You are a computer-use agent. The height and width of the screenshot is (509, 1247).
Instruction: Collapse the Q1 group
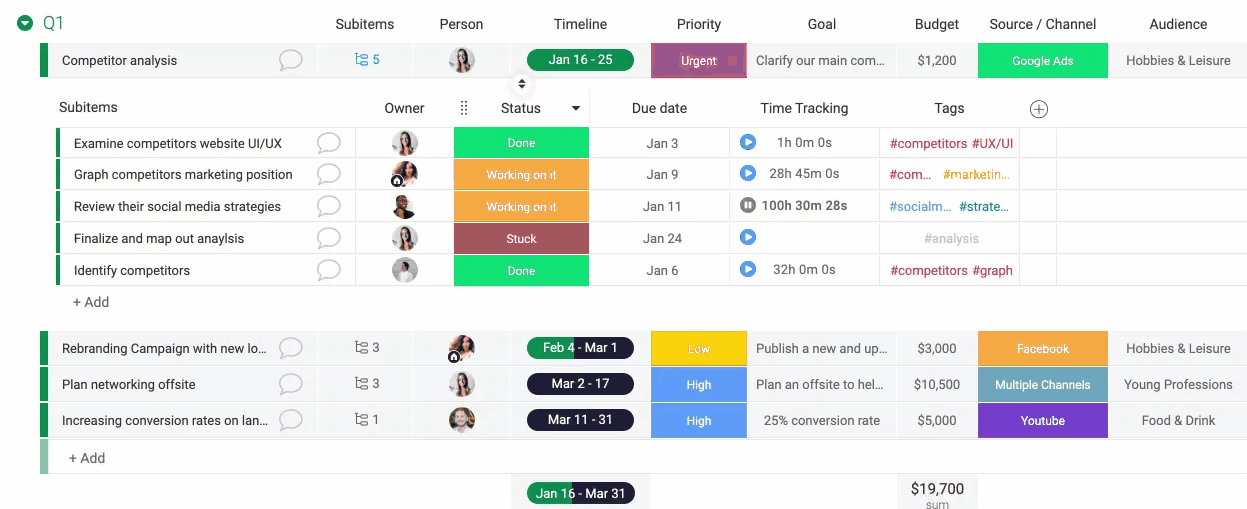point(25,23)
